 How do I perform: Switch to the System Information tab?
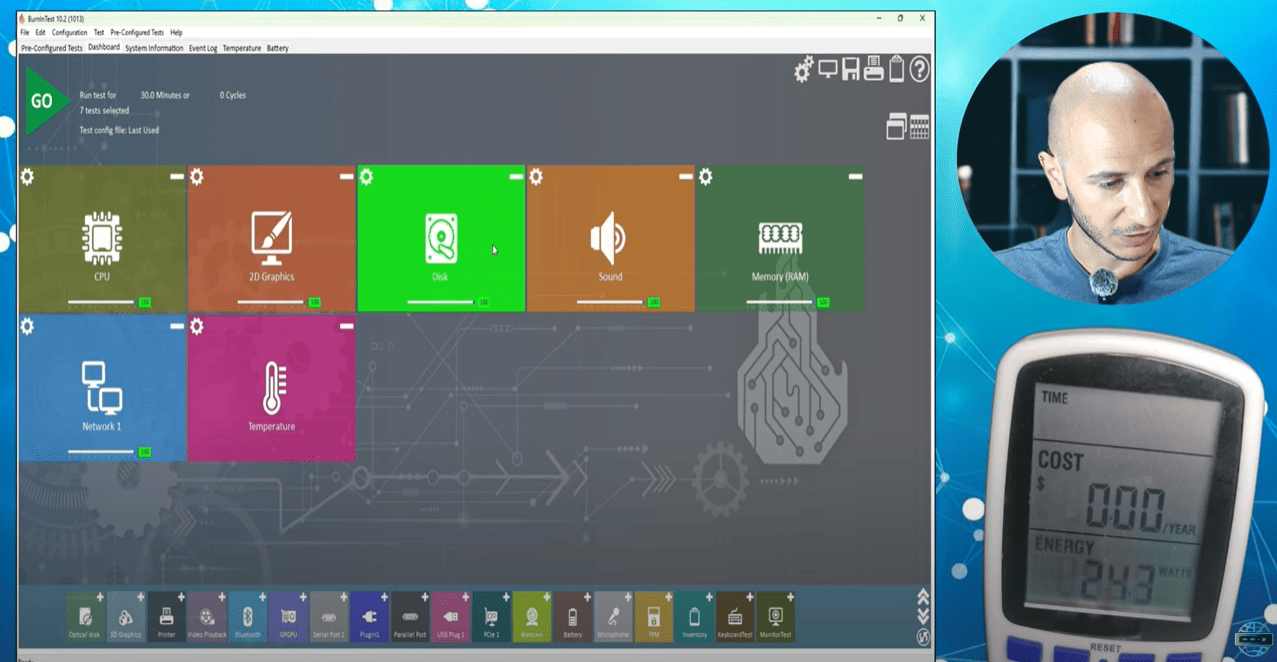coord(154,48)
